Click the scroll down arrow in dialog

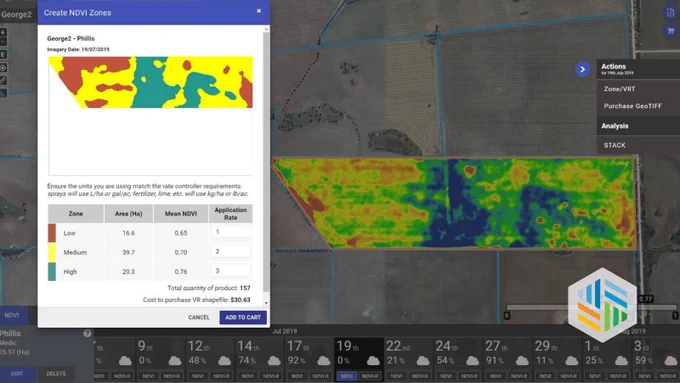pos(266,303)
